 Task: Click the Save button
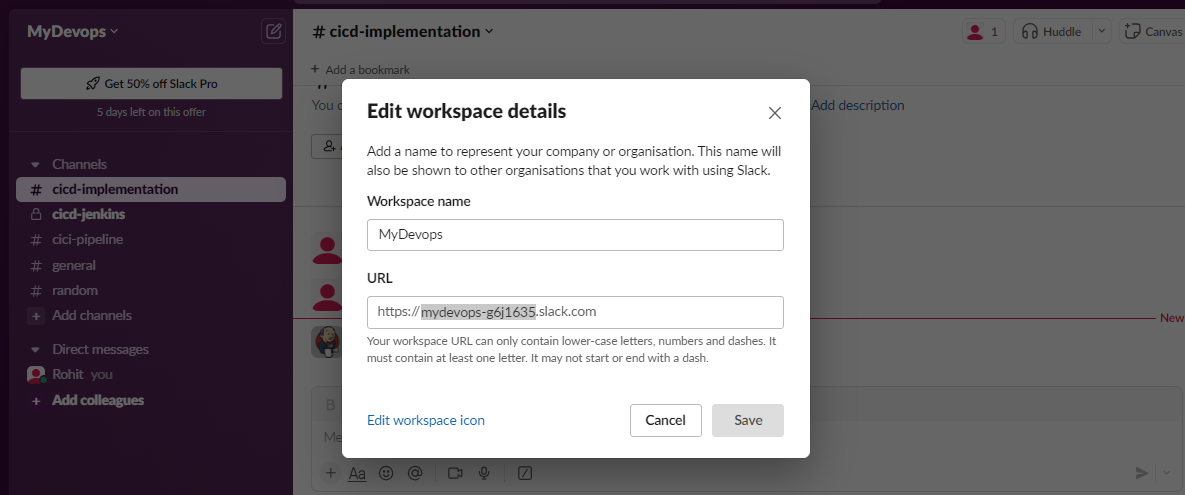point(747,420)
